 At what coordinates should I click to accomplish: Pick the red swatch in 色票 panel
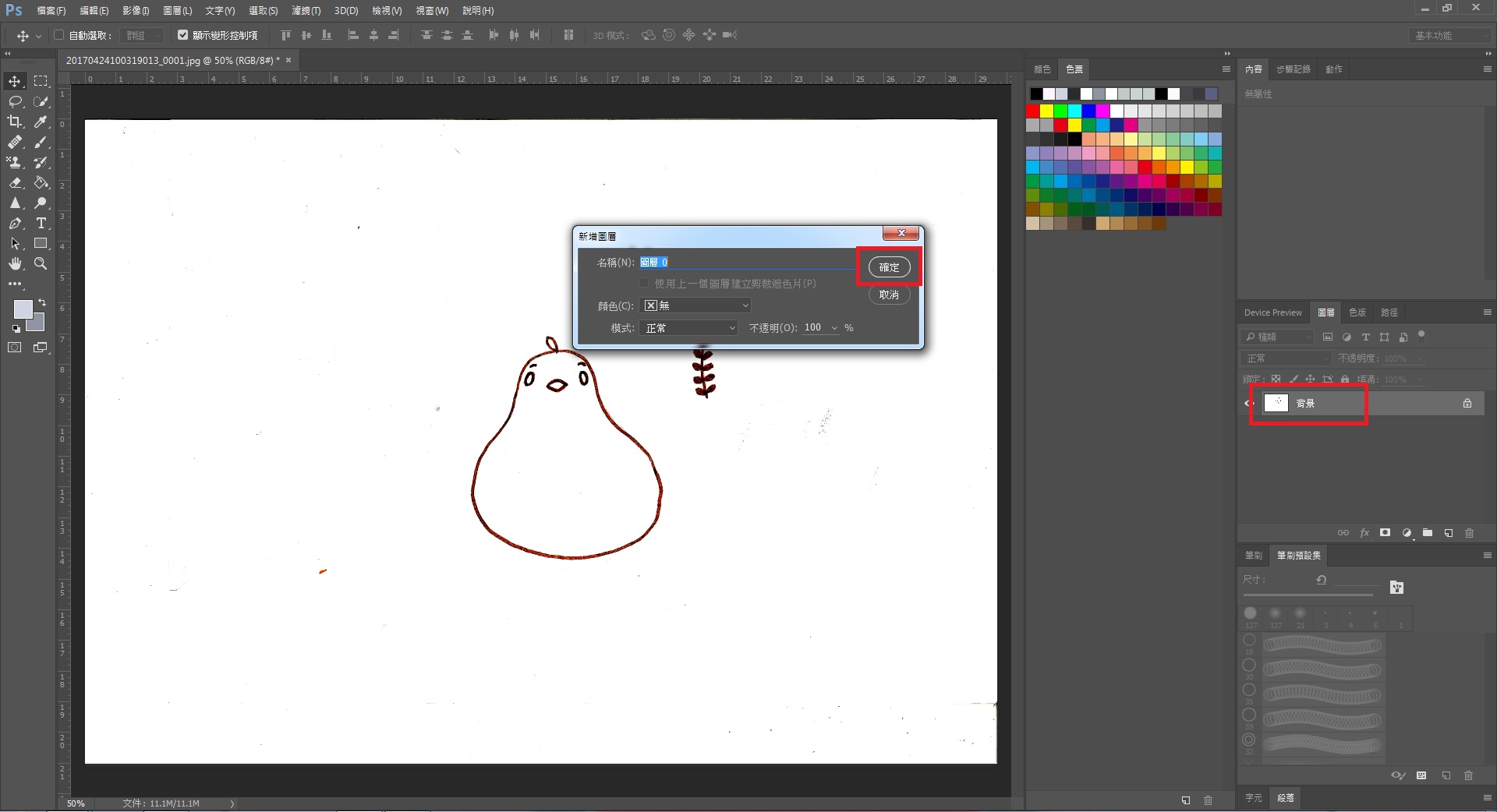1033,111
